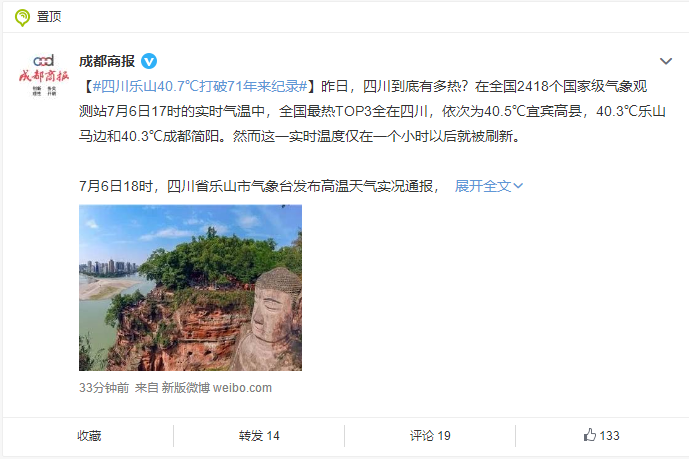View the Leshan Giant Buddha photo
The image size is (689, 459).
pyautogui.click(x=190, y=288)
